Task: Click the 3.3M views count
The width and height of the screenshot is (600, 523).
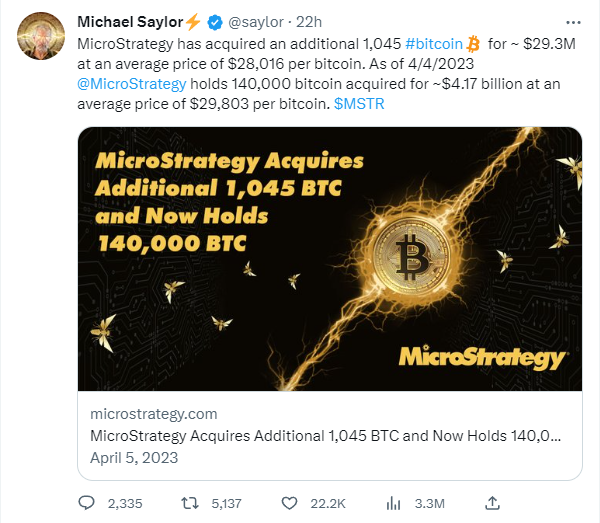Action: pyautogui.click(x=430, y=503)
